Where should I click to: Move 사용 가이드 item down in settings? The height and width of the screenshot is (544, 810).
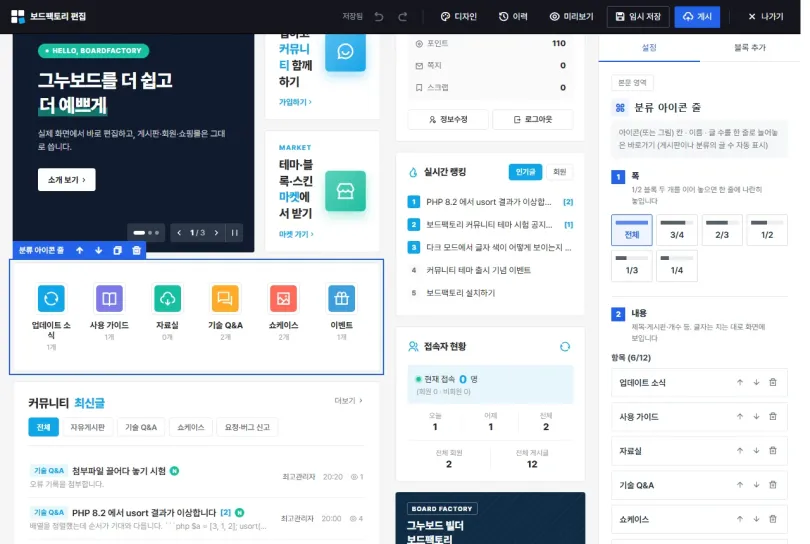pos(756,416)
